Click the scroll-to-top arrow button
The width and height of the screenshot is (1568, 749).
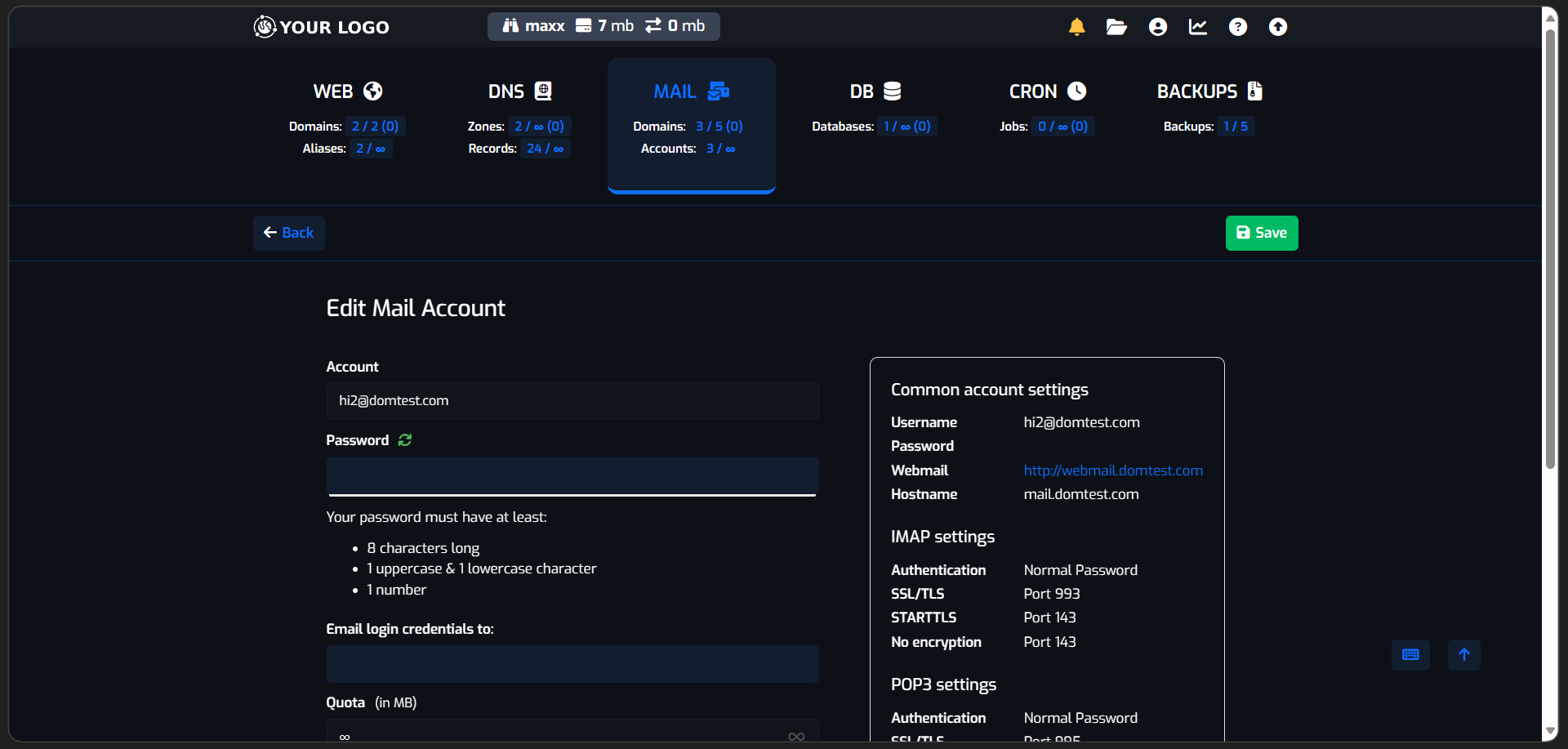tap(1464, 654)
